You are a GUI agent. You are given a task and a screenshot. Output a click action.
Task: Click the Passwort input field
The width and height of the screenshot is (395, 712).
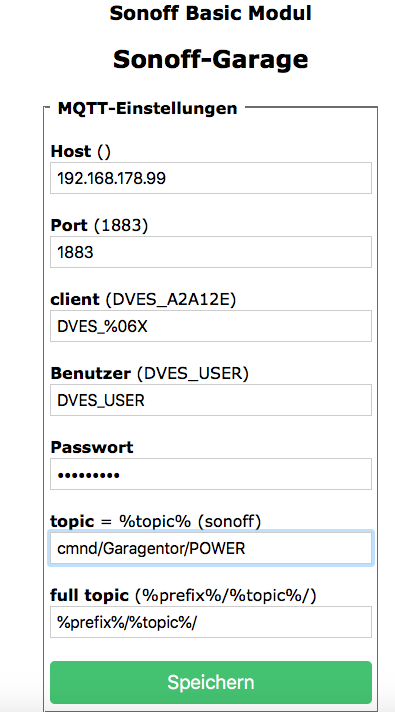click(211, 474)
